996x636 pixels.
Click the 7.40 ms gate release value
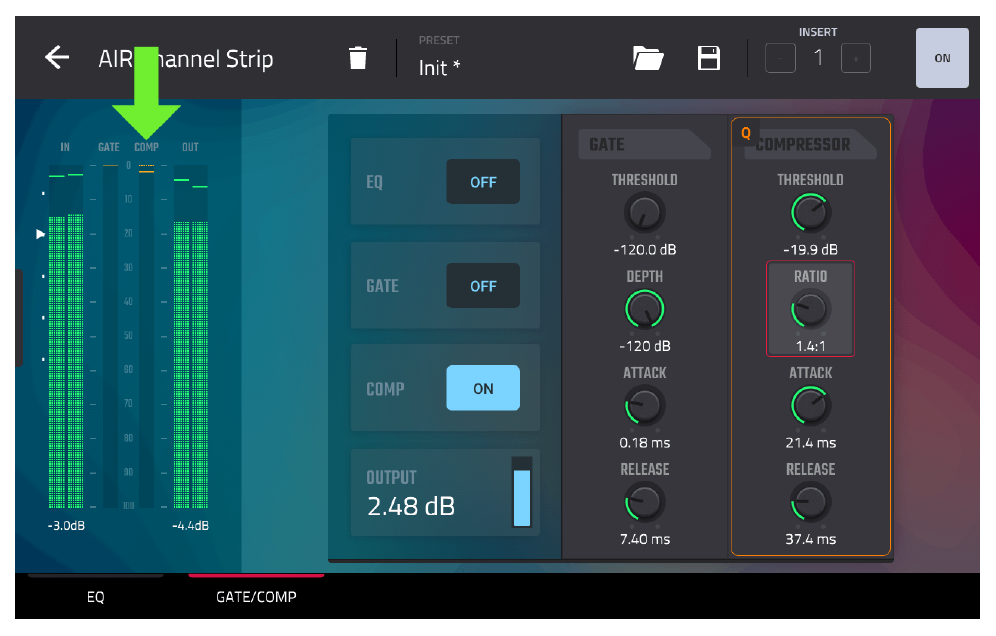[x=645, y=539]
